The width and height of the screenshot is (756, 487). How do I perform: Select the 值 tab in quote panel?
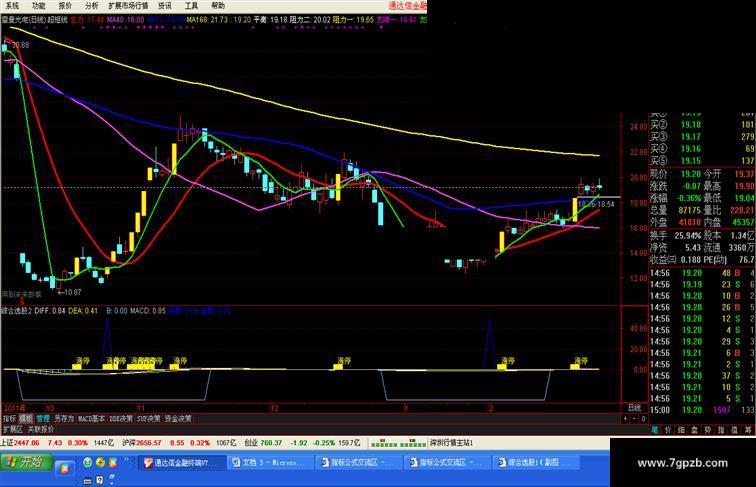pyautogui.click(x=734, y=429)
